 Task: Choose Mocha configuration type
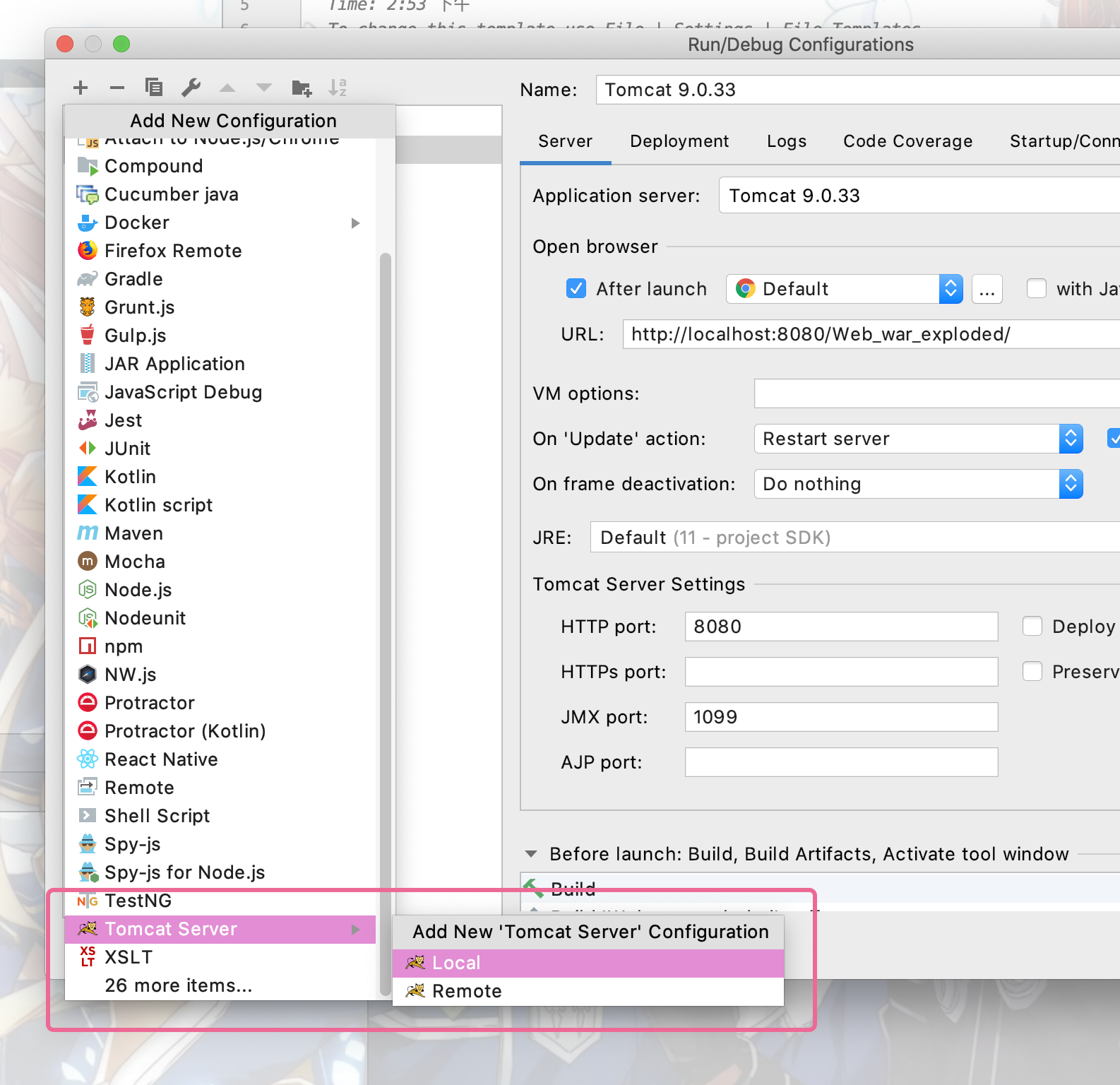pos(220,562)
